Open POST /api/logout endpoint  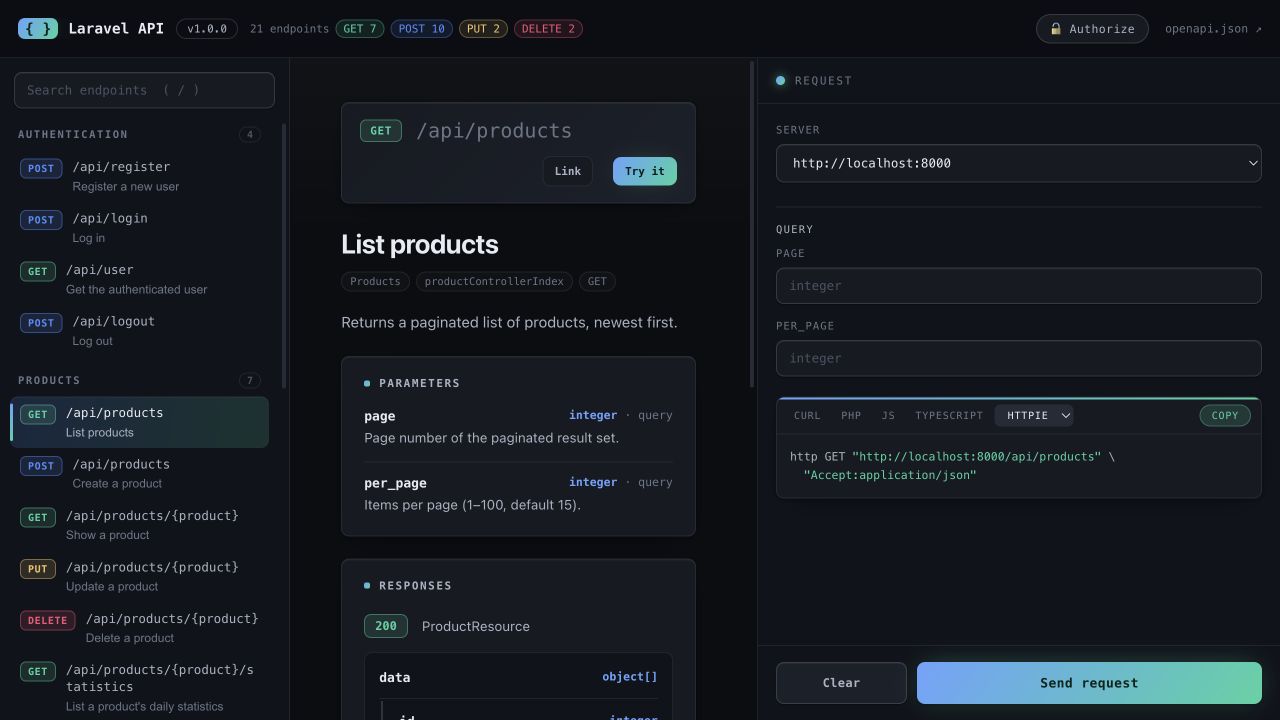pyautogui.click(x=139, y=330)
